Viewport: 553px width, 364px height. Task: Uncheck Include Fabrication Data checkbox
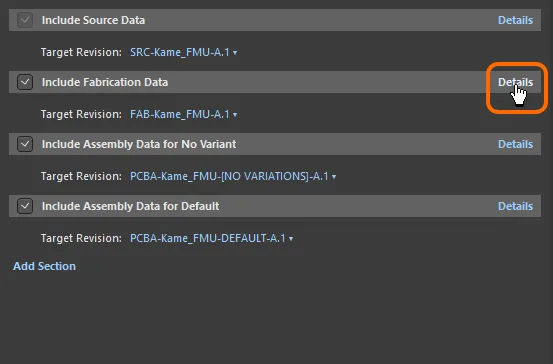click(x=25, y=82)
